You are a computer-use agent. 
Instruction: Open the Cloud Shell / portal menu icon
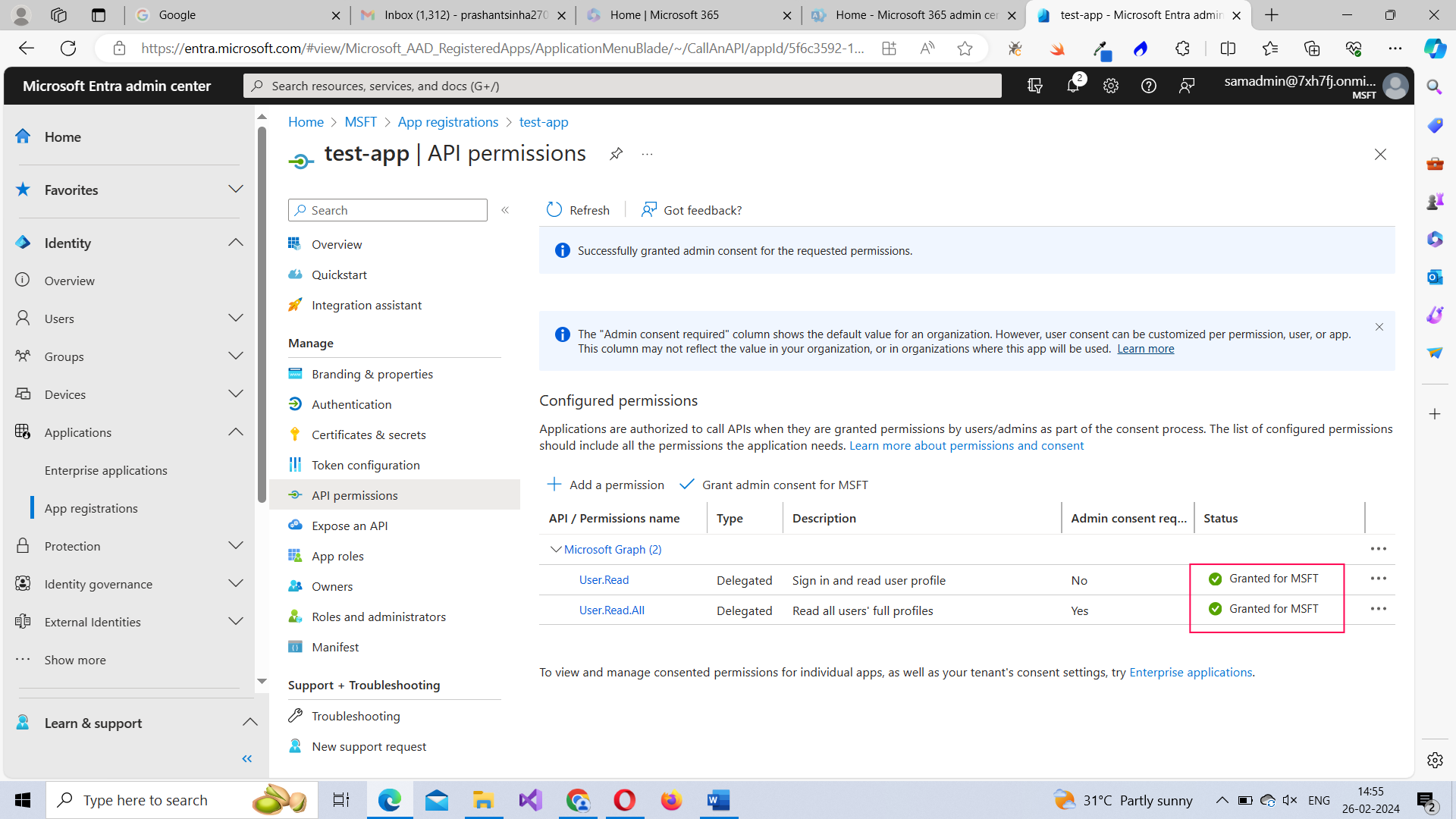point(1035,86)
